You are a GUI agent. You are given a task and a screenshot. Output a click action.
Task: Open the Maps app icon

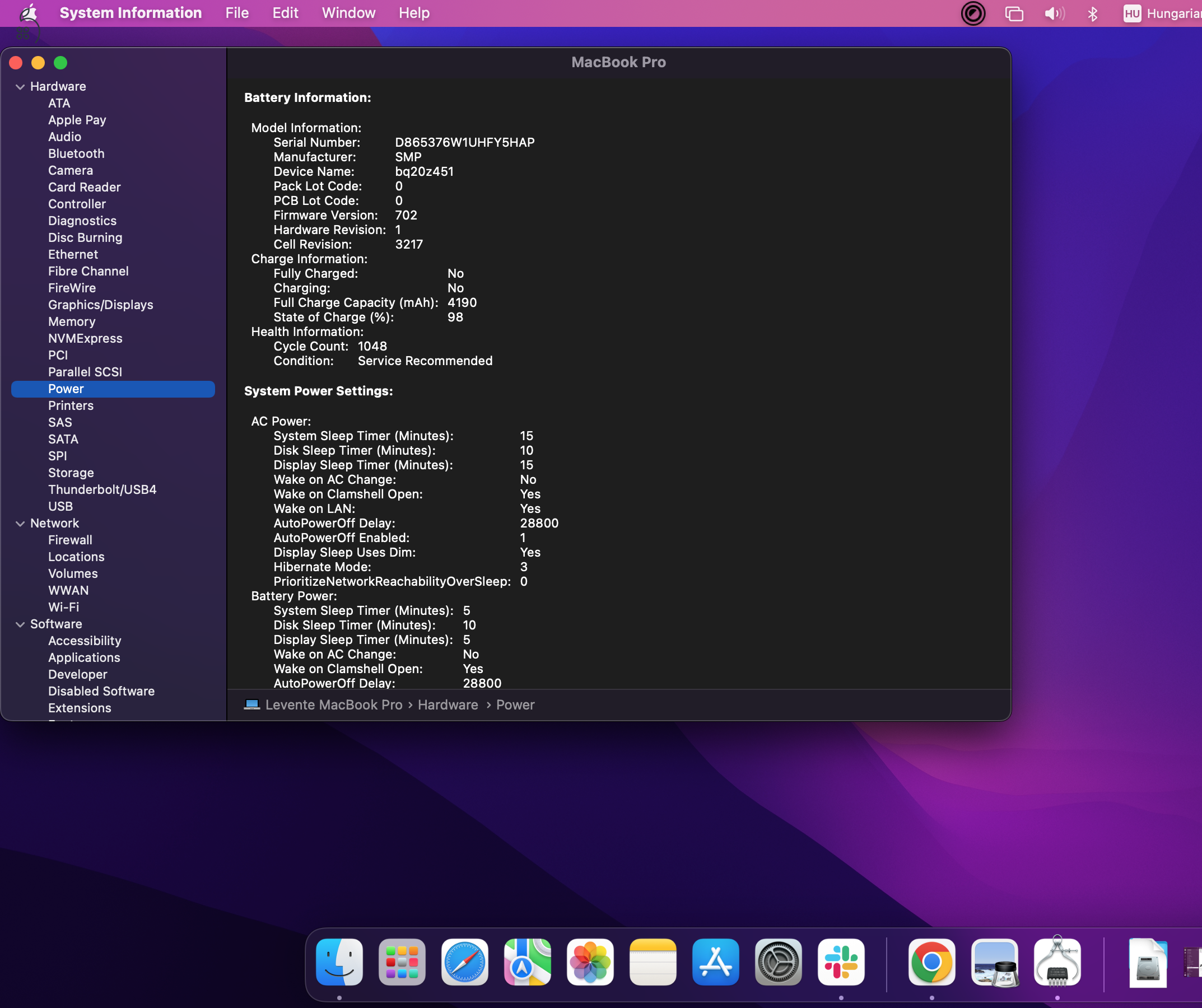tap(527, 962)
